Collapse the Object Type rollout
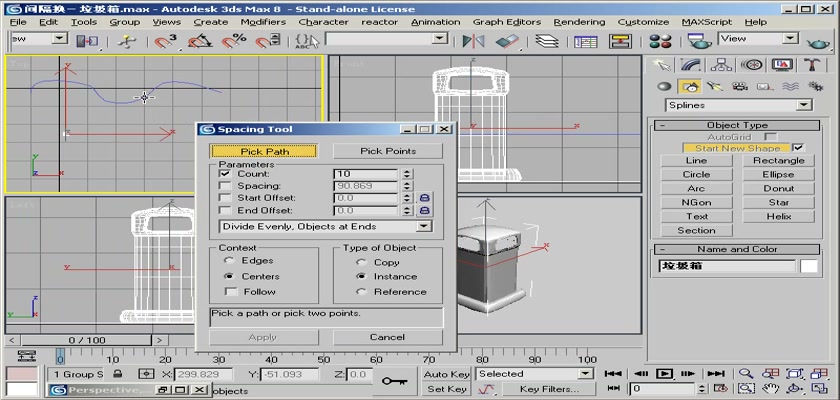The width and height of the screenshot is (840, 400). (x=736, y=125)
